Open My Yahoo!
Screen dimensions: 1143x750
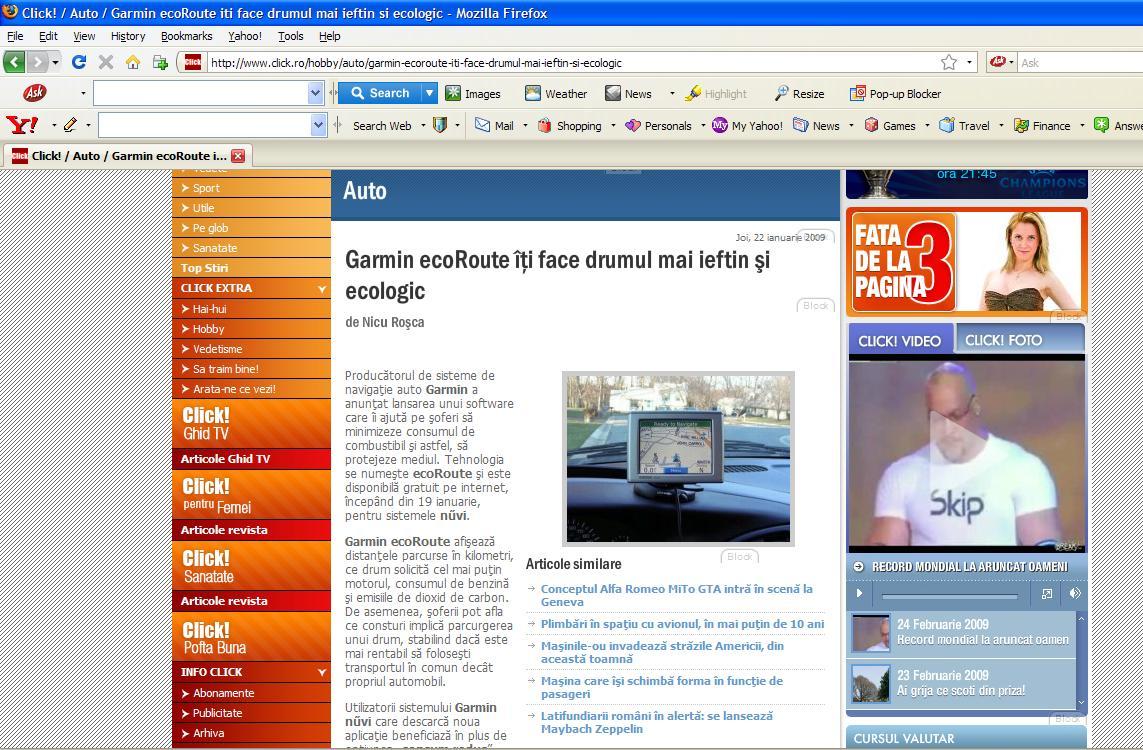(x=747, y=125)
